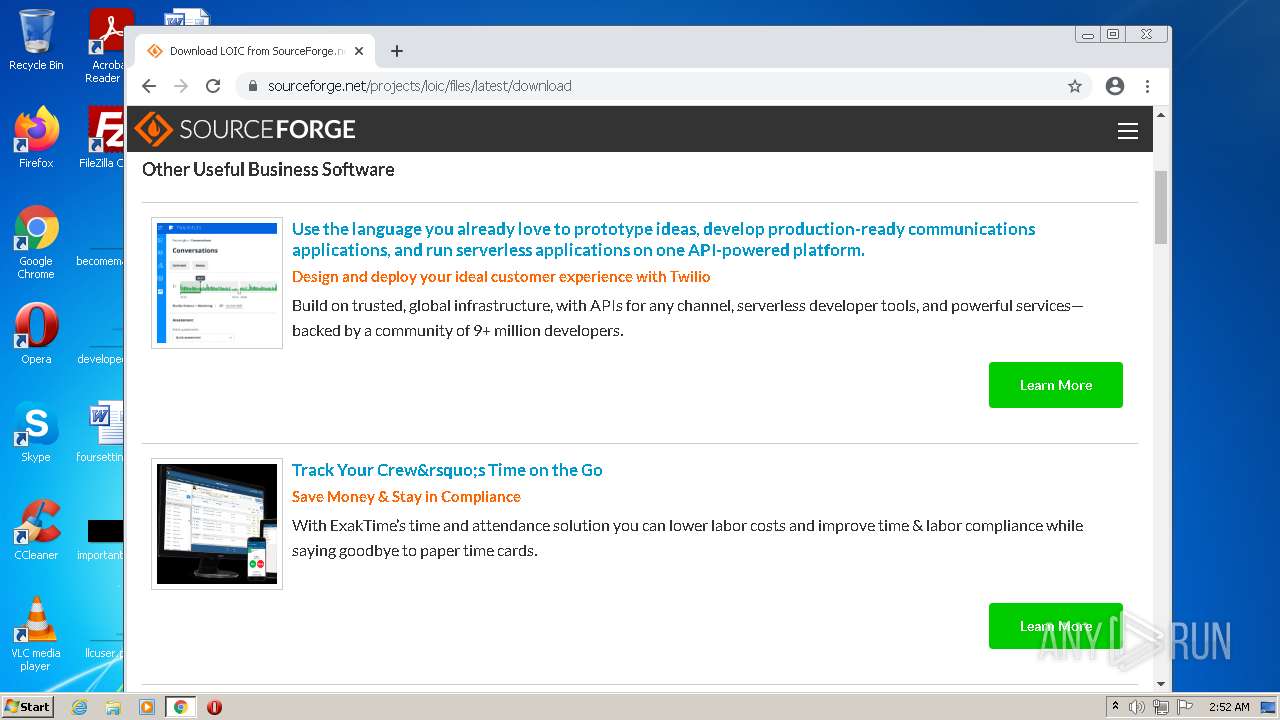
Task: Launch Acrobat Reader desktop shortcut
Action: point(107,45)
